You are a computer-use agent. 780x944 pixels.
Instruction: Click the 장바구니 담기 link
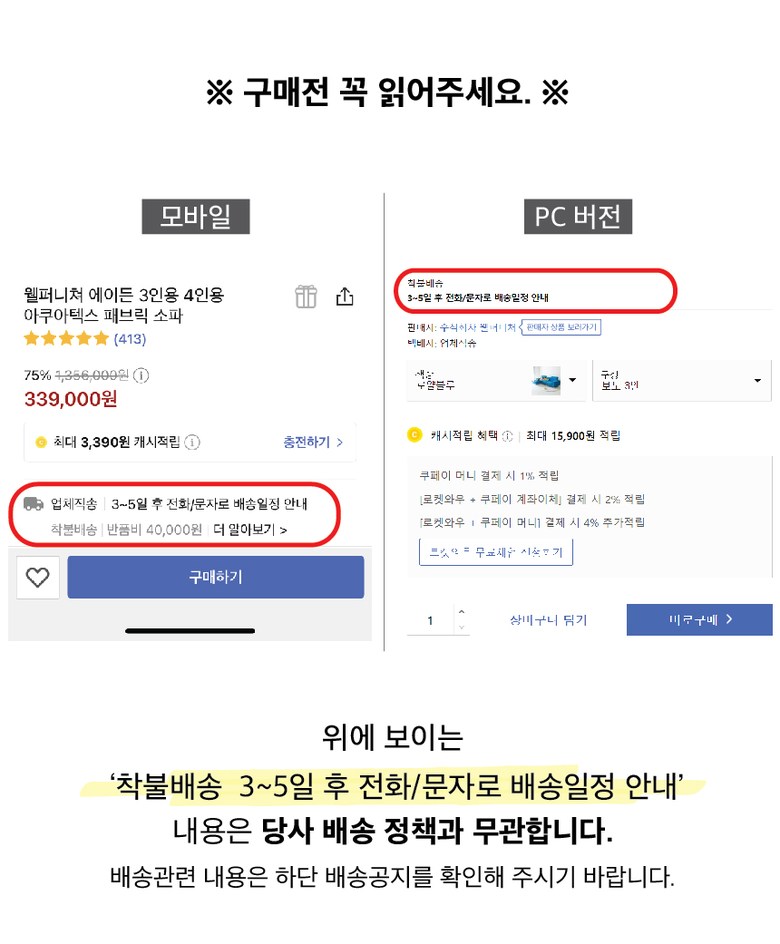(x=548, y=620)
